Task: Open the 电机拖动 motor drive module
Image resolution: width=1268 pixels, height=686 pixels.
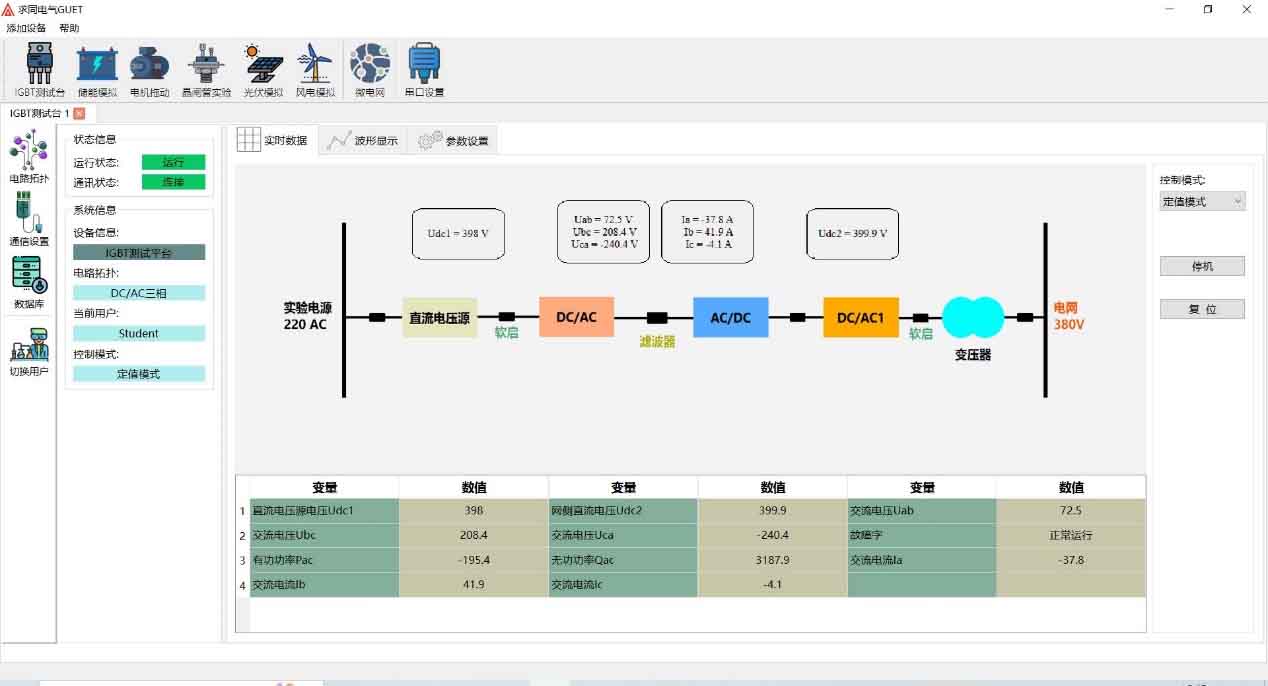Action: (x=150, y=70)
